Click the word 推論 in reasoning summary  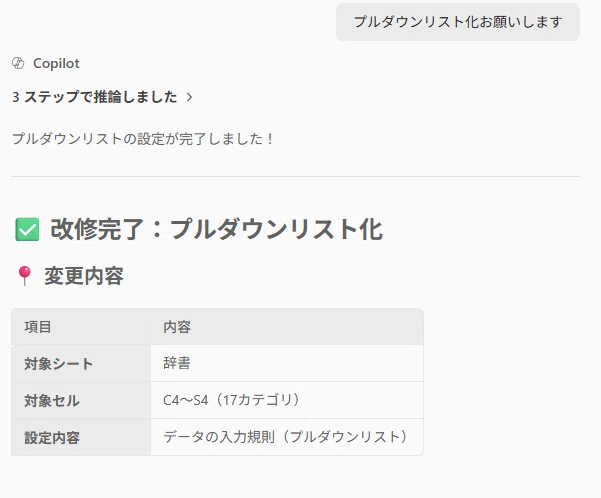pyautogui.click(x=107, y=97)
